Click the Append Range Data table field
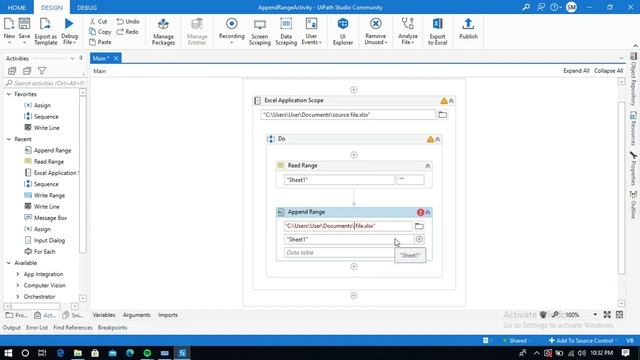Screen dimensions: 640x360 (339, 253)
